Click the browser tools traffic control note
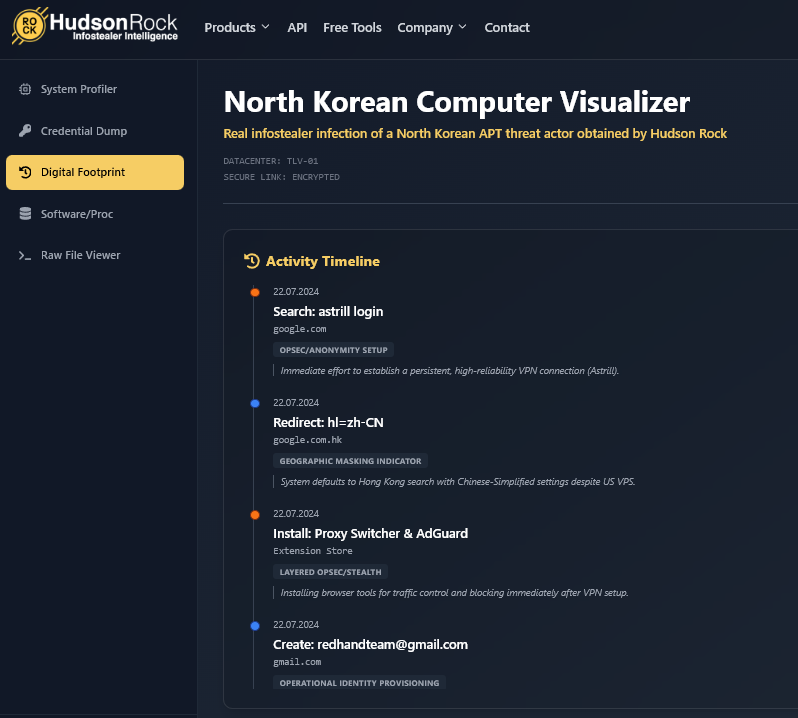798x718 pixels. [454, 593]
